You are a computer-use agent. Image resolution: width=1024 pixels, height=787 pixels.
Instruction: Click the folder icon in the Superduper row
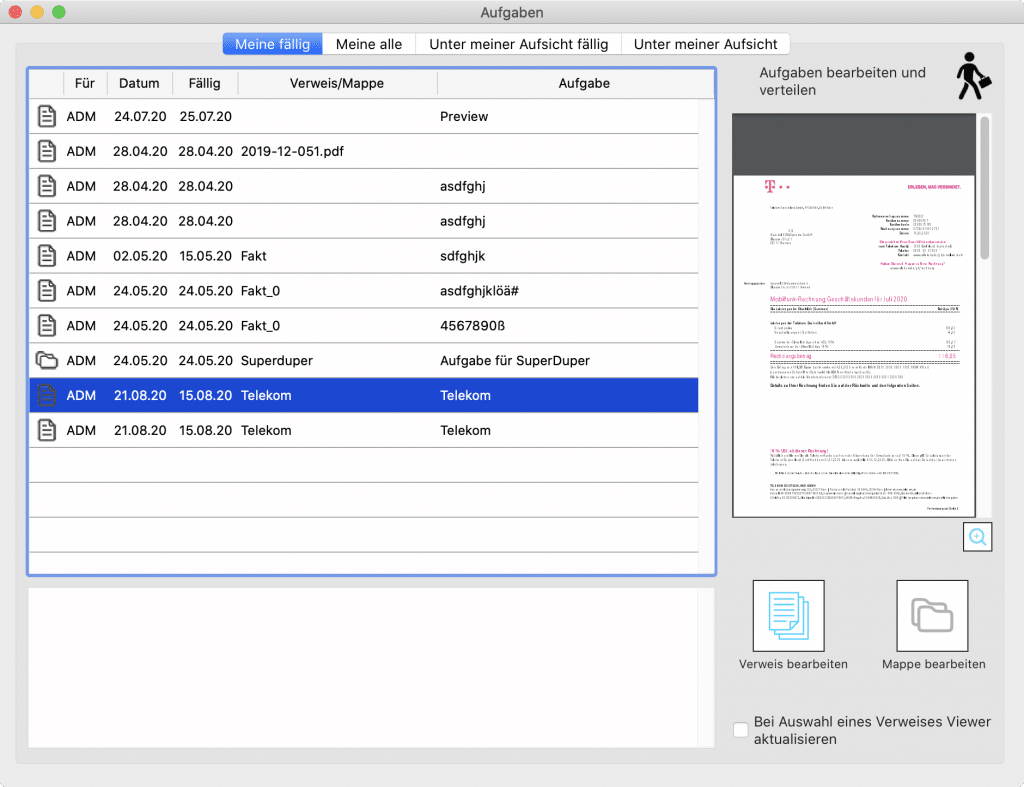tap(46, 360)
